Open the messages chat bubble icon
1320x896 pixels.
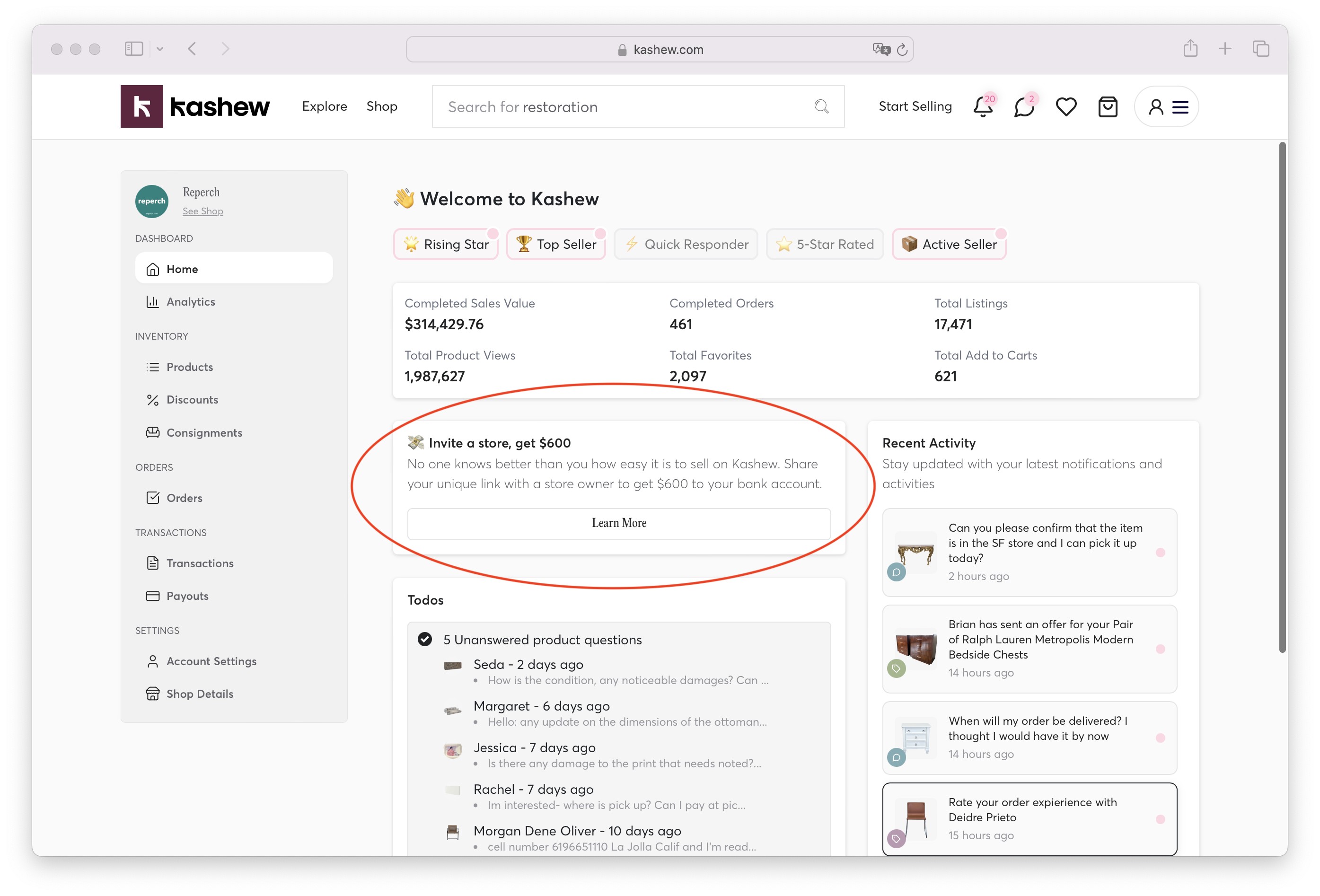point(1024,107)
